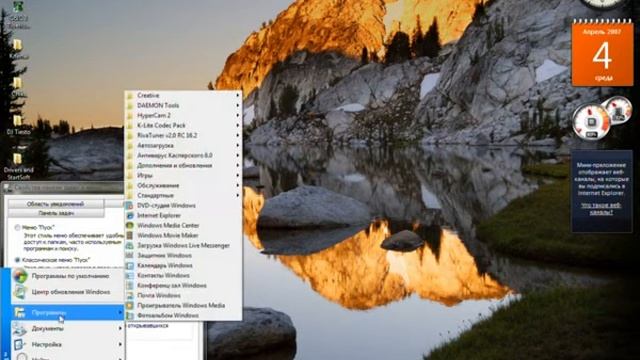Switch to Панель задач tab

(56, 213)
